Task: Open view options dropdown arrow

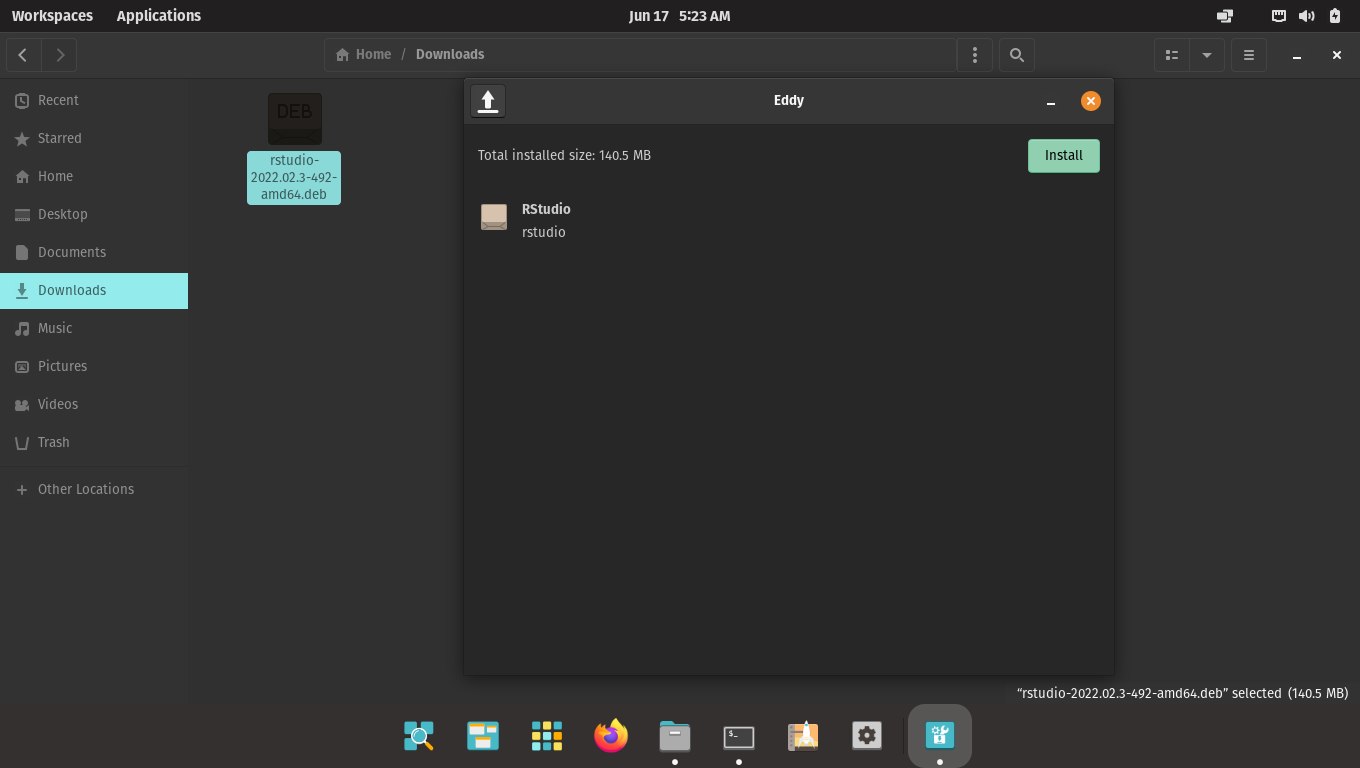Action: click(1207, 55)
